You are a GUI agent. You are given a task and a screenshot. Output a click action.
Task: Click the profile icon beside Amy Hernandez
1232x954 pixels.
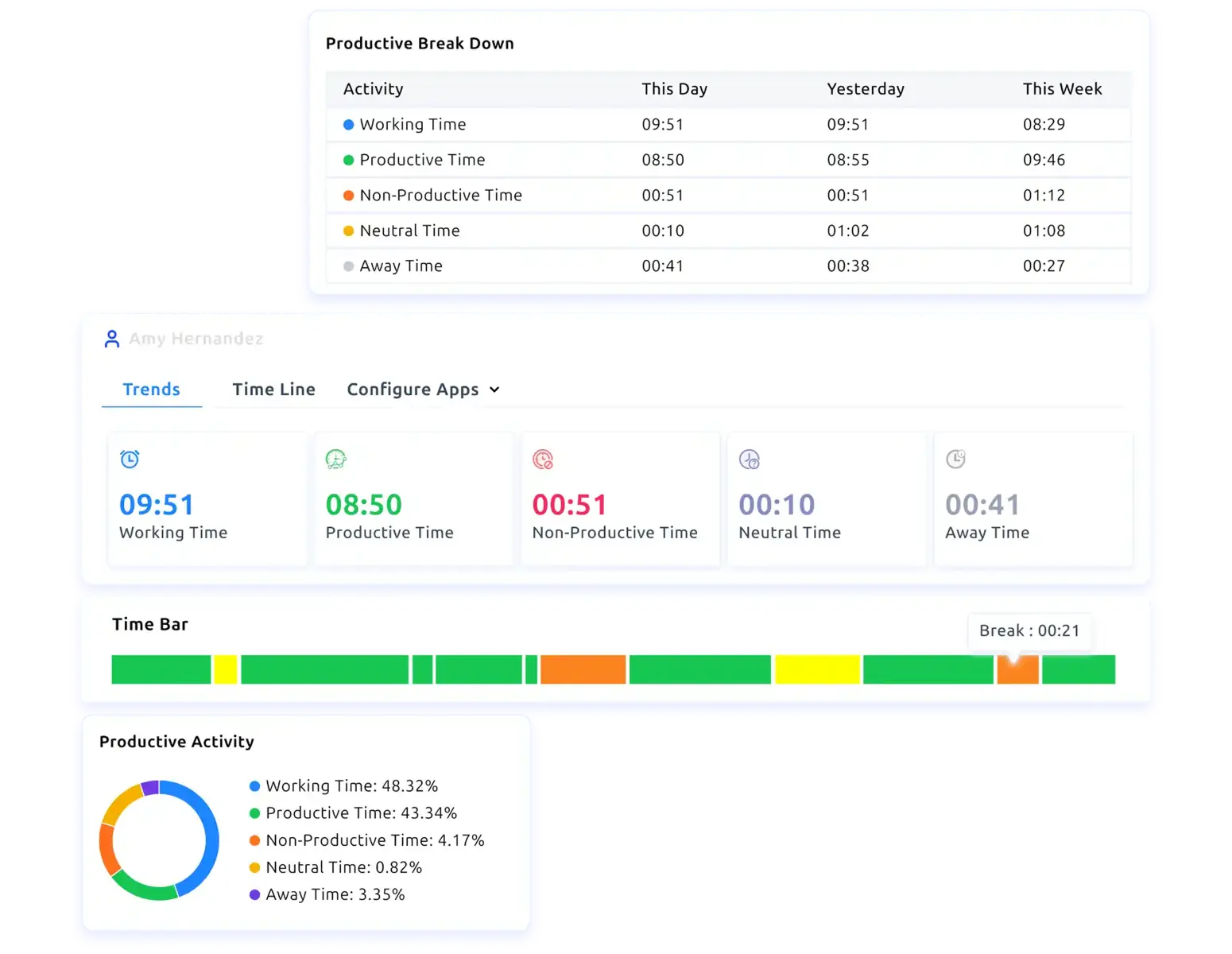pos(112,338)
